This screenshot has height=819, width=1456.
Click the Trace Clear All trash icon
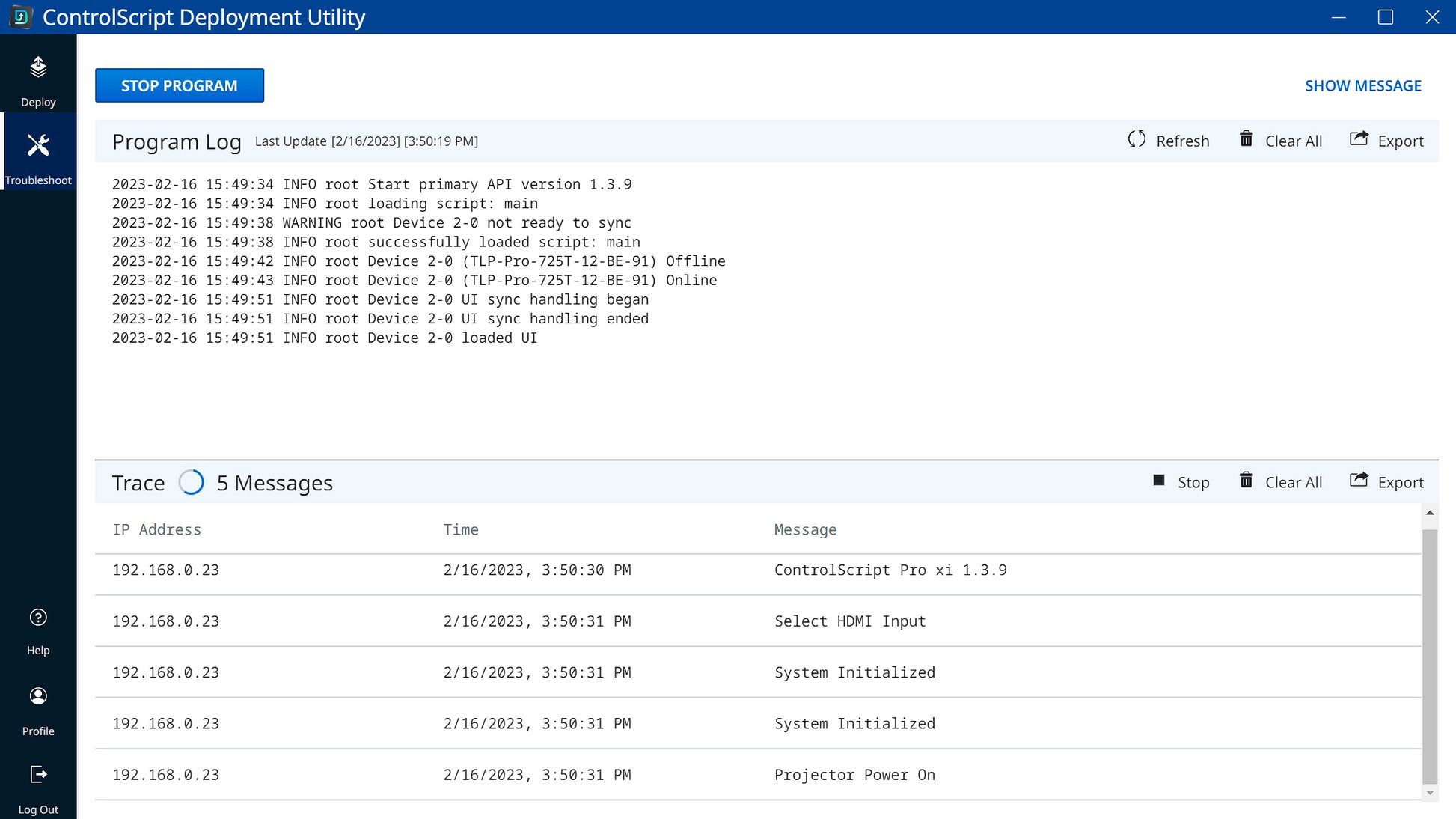pos(1247,480)
